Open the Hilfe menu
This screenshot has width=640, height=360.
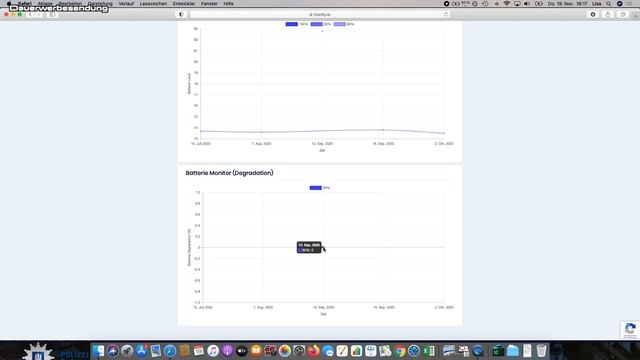(x=229, y=4)
